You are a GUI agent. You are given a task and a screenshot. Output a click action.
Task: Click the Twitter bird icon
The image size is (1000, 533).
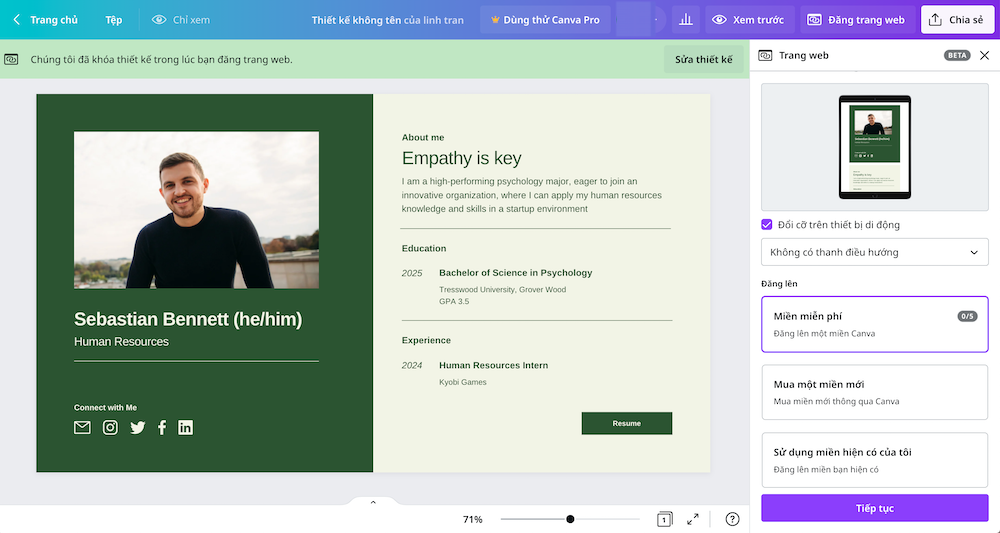[137, 428]
